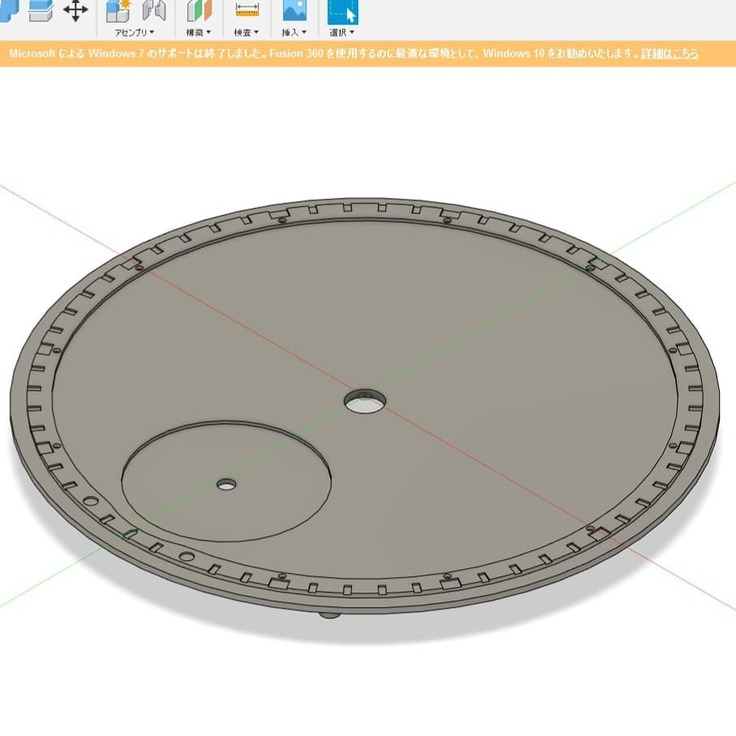Image resolution: width=736 pixels, height=736 pixels.
Task: Follow the 詳細はこちら link in banner
Action: coord(670,53)
